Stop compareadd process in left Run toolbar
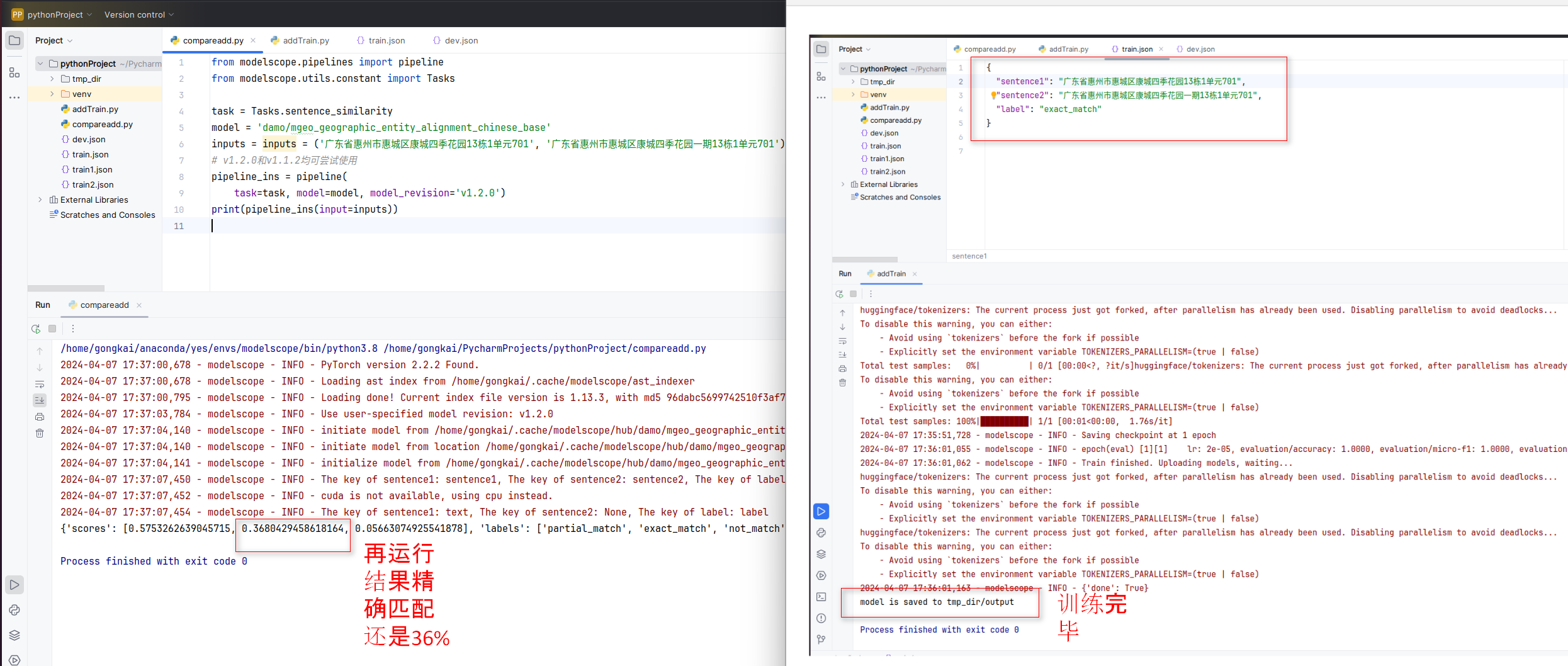This screenshot has width=1568, height=666. (x=52, y=329)
